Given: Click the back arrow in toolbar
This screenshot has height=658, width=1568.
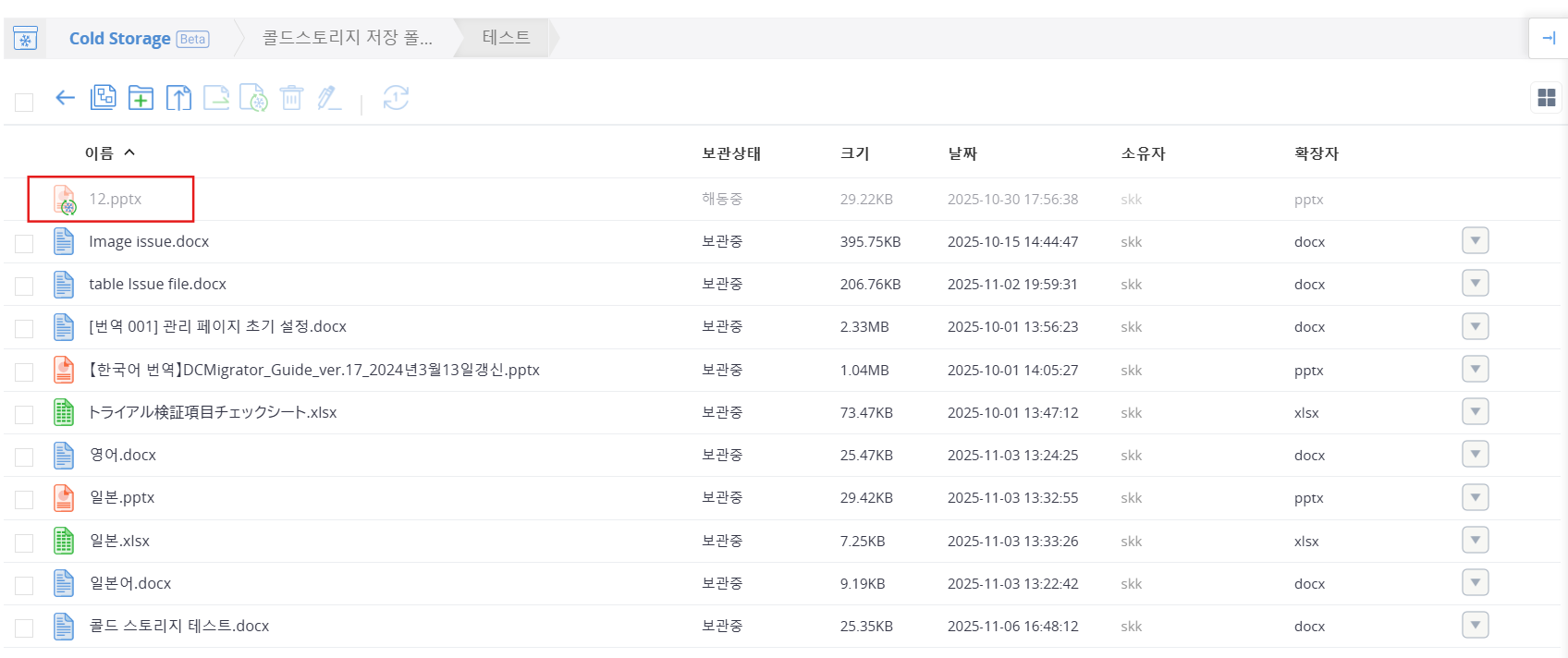Looking at the screenshot, I should (x=65, y=98).
